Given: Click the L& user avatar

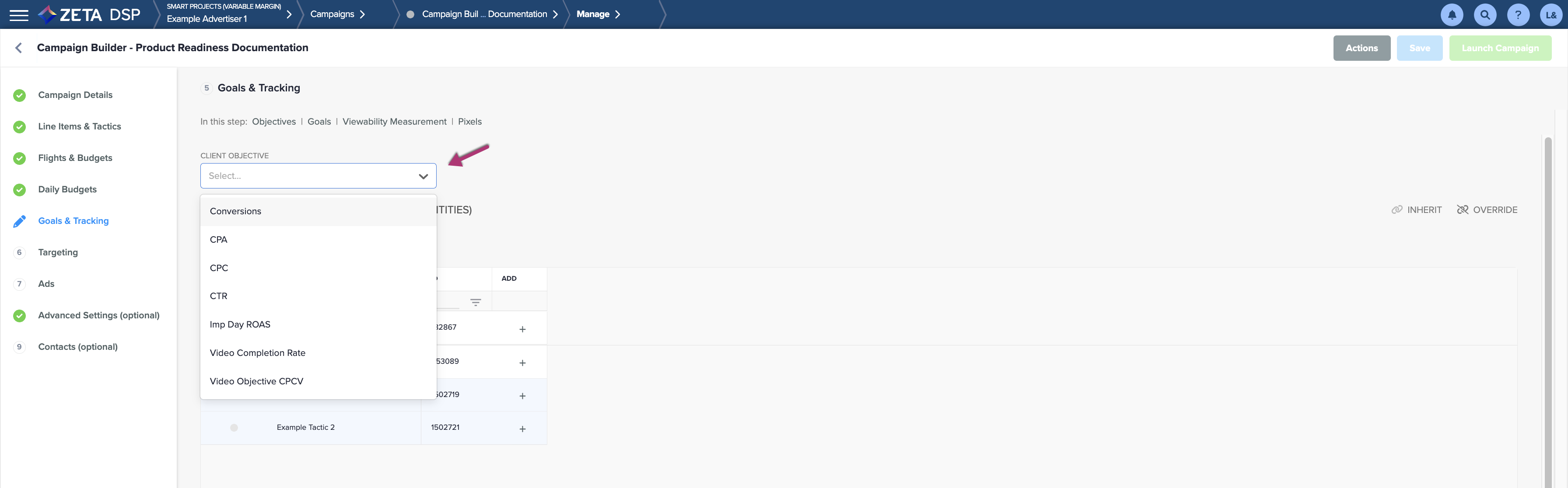Looking at the screenshot, I should [1551, 14].
